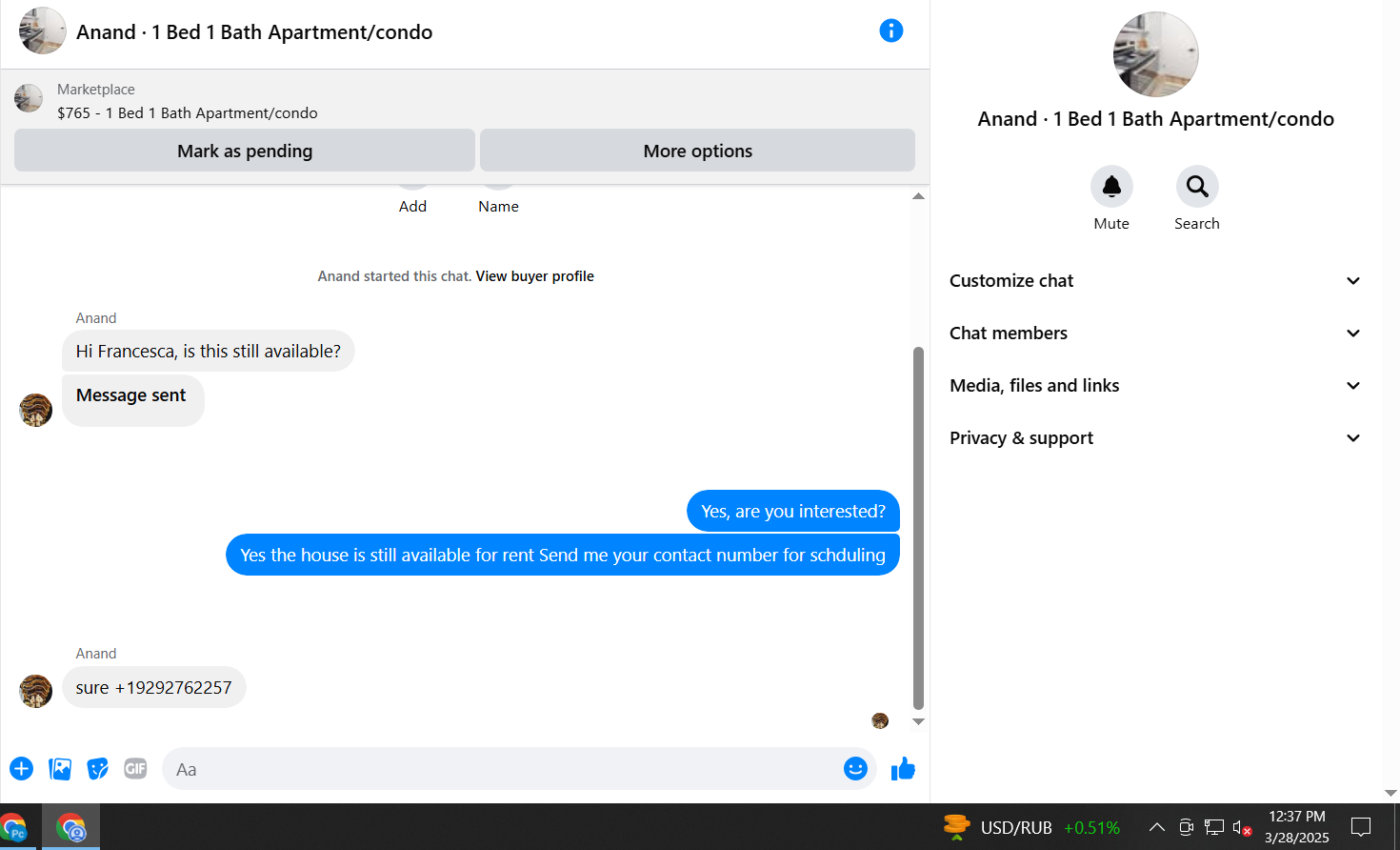Open conversation information with the blue info icon
Viewport: 1400px width, 850px height.
(x=890, y=30)
